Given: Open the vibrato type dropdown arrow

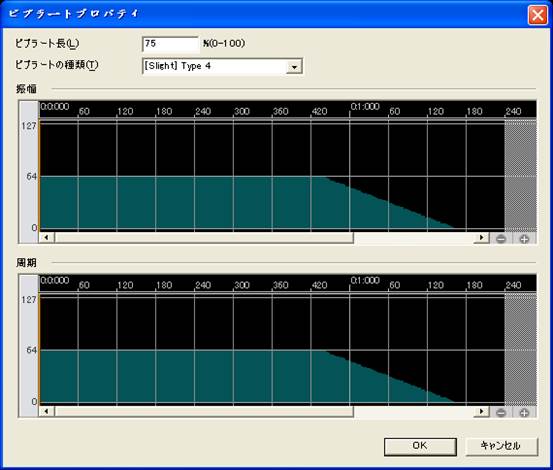Looking at the screenshot, I should coord(294,66).
